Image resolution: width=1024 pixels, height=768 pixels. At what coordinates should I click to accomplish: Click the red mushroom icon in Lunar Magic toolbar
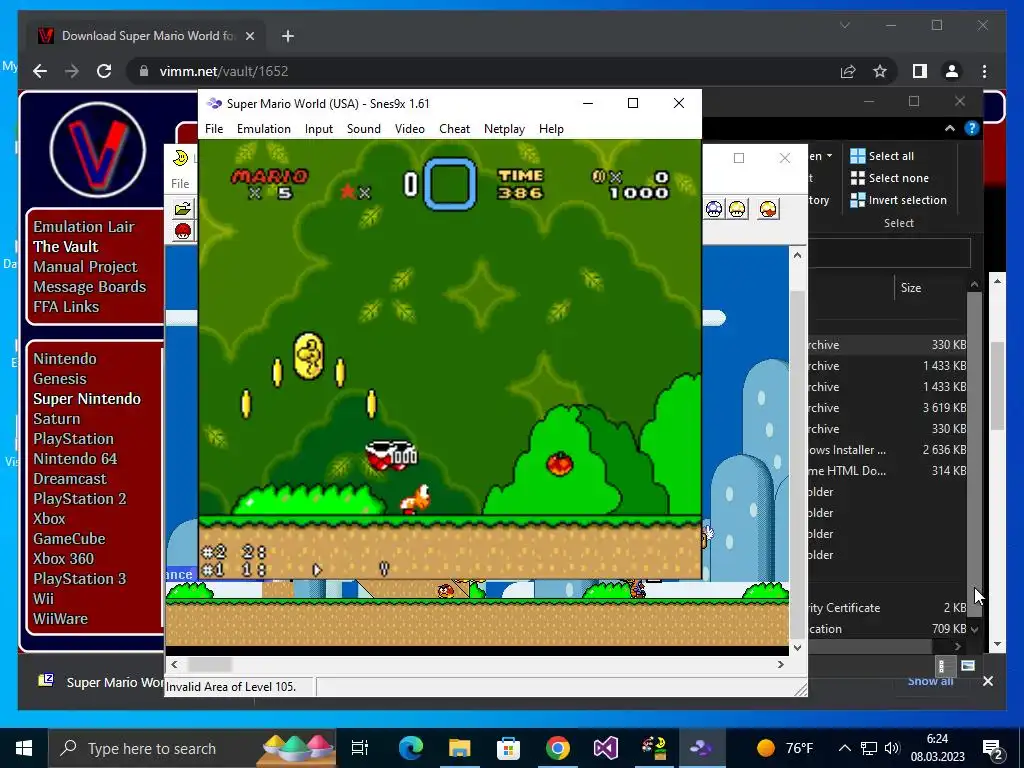pyautogui.click(x=183, y=231)
